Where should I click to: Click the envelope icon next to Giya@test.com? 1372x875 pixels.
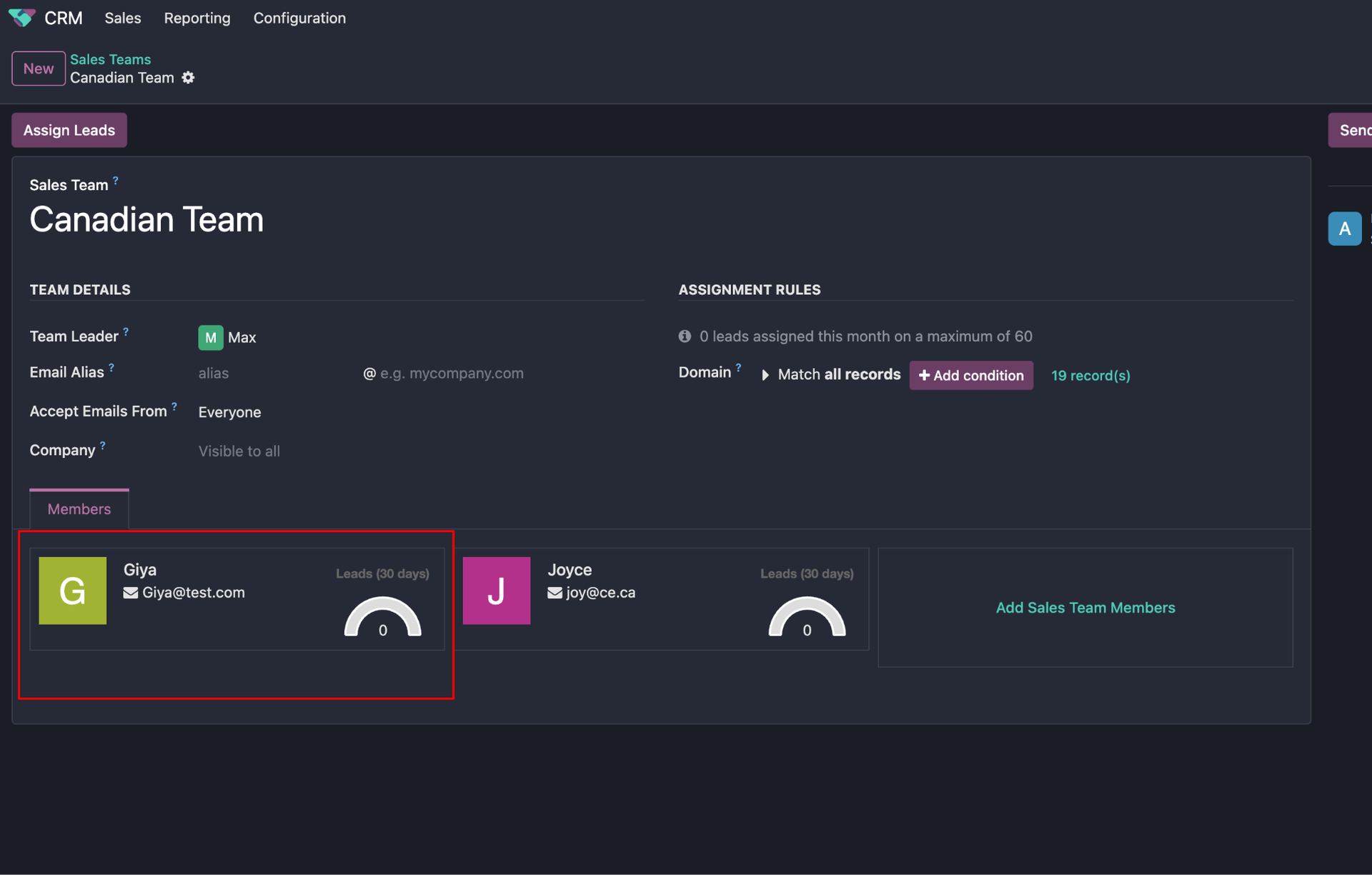[x=130, y=593]
